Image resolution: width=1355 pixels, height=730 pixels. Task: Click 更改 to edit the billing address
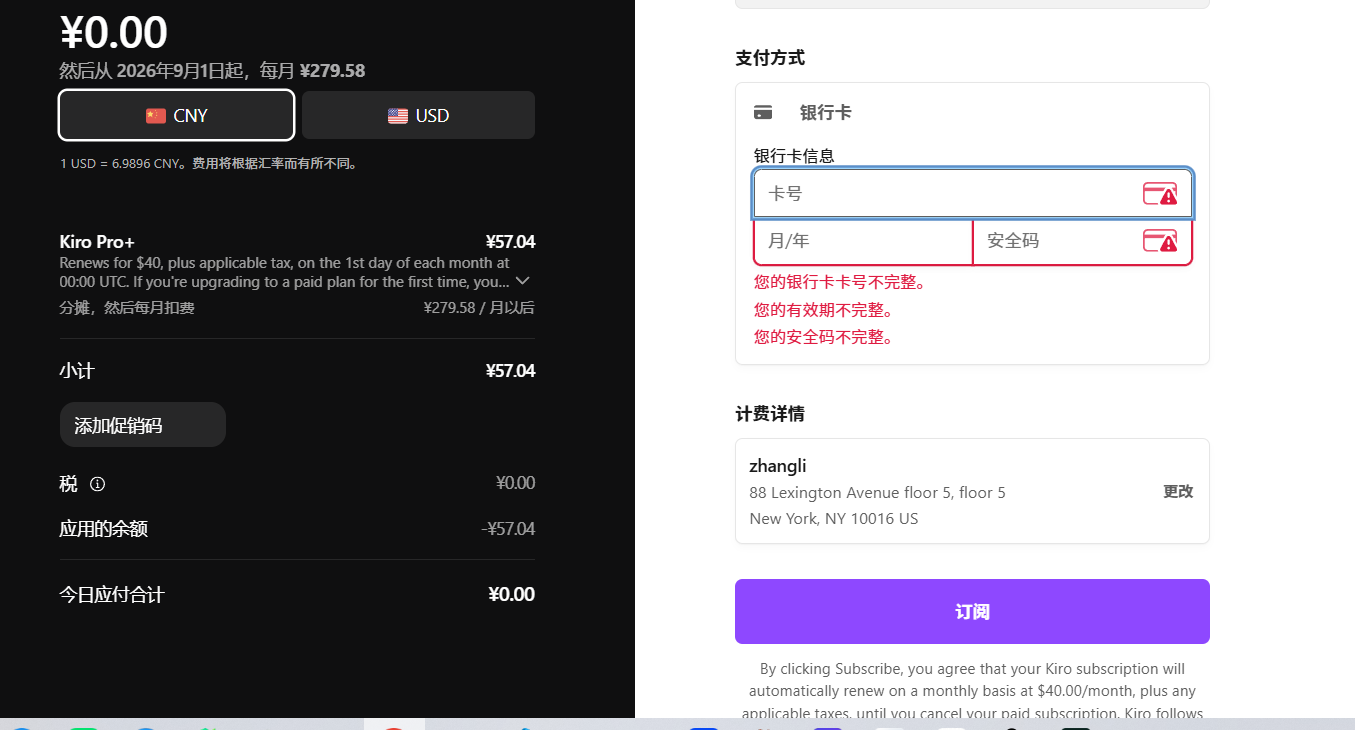1178,491
